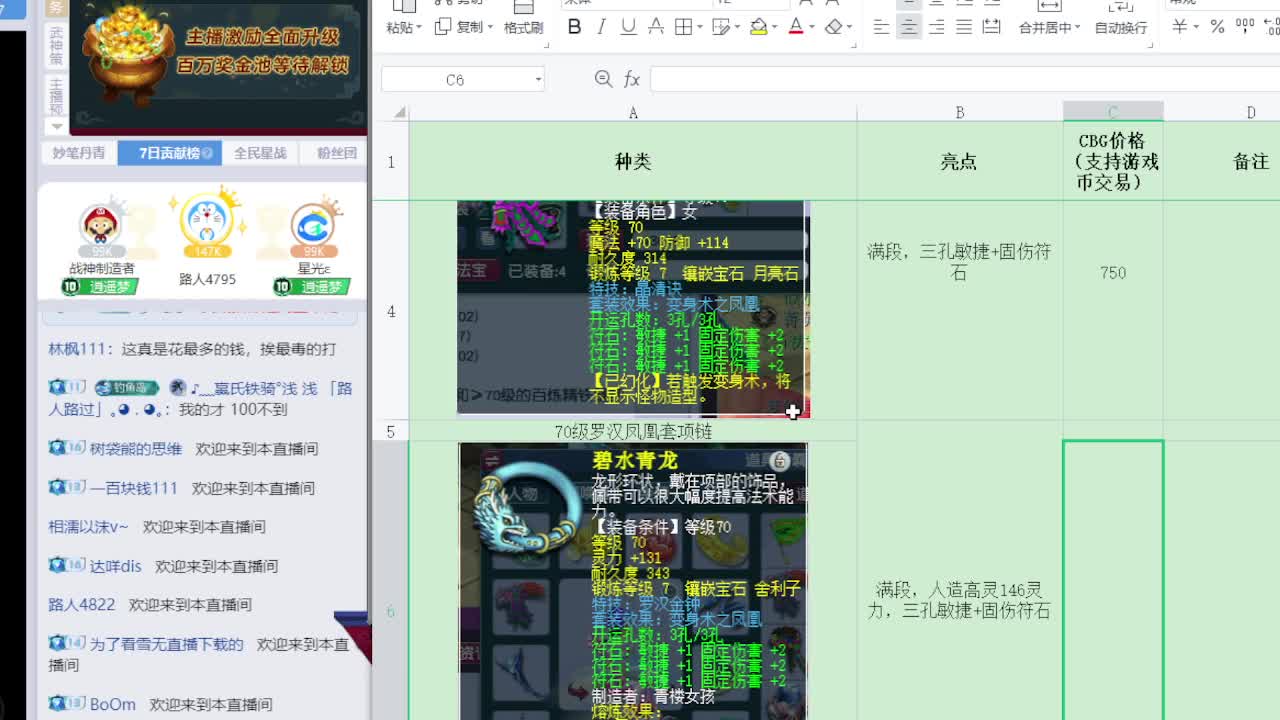The height and width of the screenshot is (720, 1280).
Task: Open insert function fx
Action: click(632, 79)
